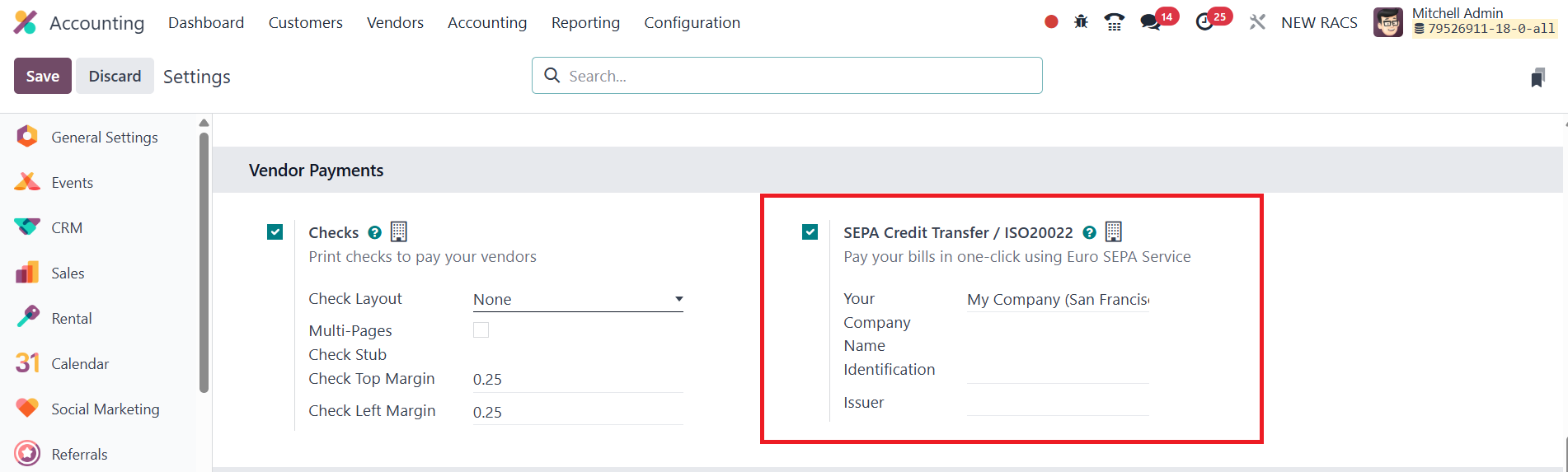Open the VoIP phone icon
This screenshot has width=1568, height=472.
pyautogui.click(x=1114, y=22)
